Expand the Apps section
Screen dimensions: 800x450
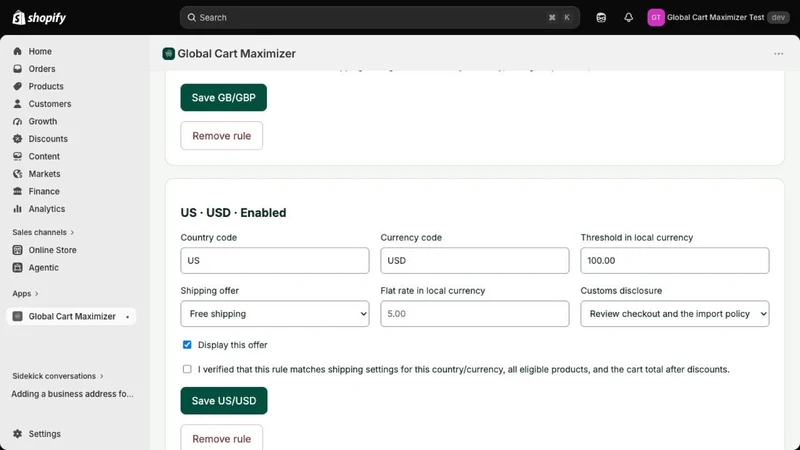pyautogui.click(x=26, y=293)
